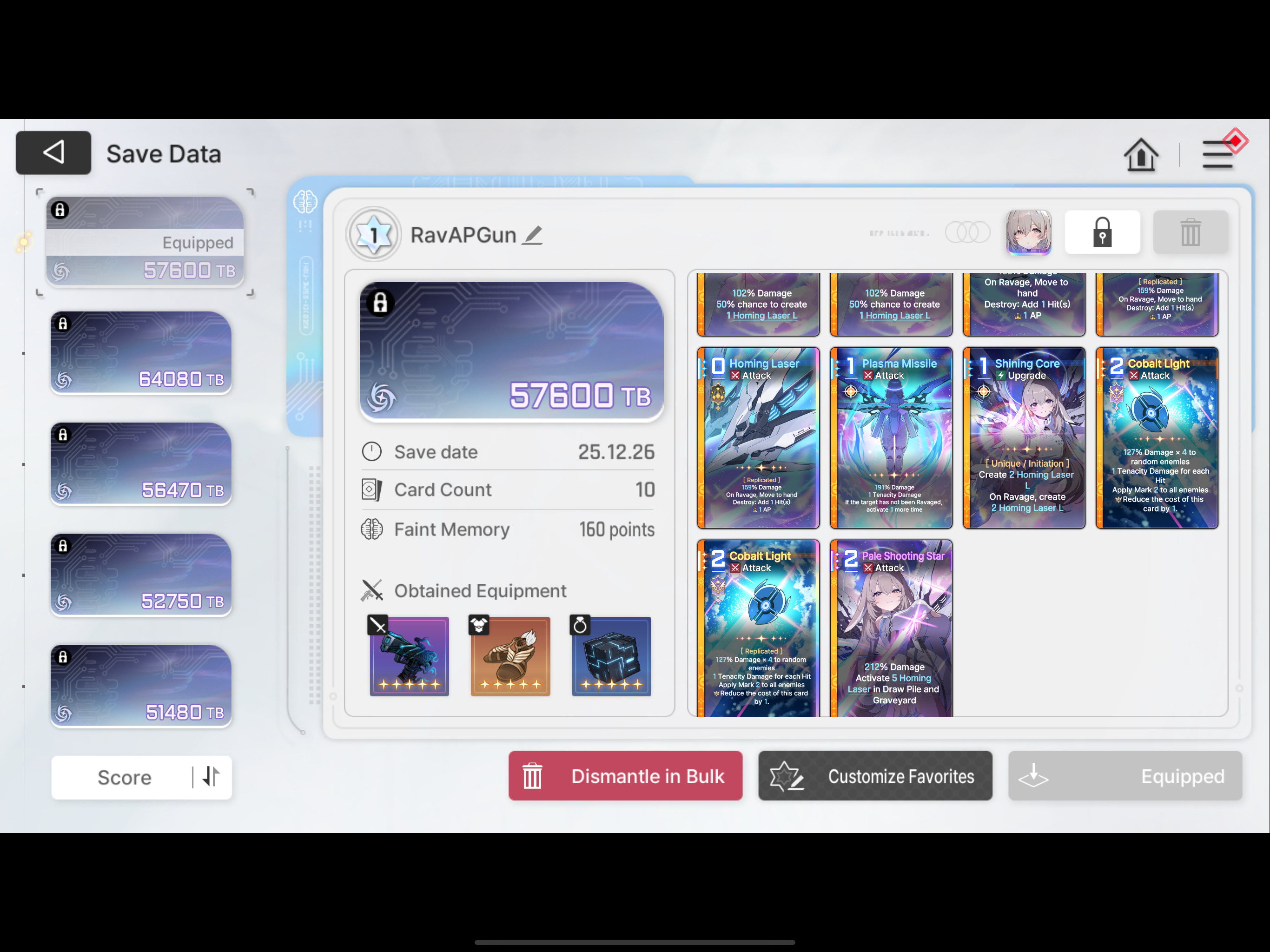Open the character portrait avatar
The image size is (1270, 952).
tap(1028, 232)
